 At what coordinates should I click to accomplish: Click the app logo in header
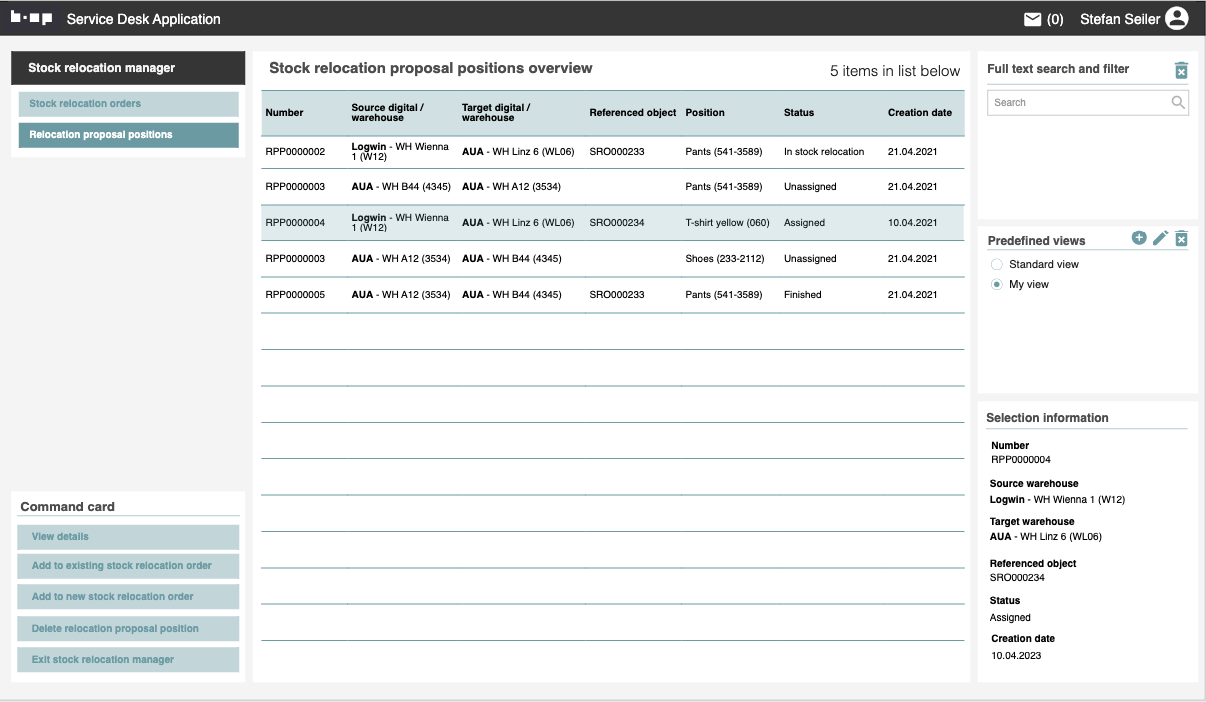31,18
